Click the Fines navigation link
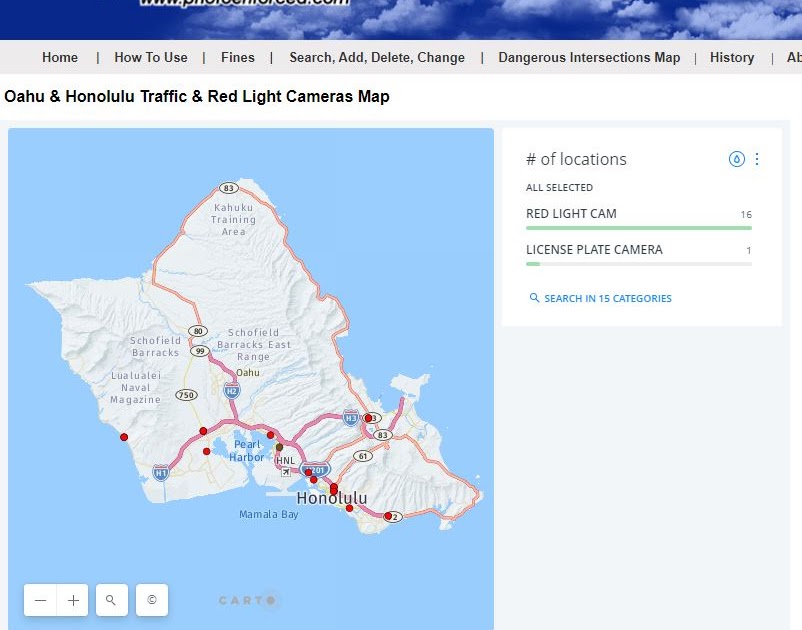 [238, 57]
